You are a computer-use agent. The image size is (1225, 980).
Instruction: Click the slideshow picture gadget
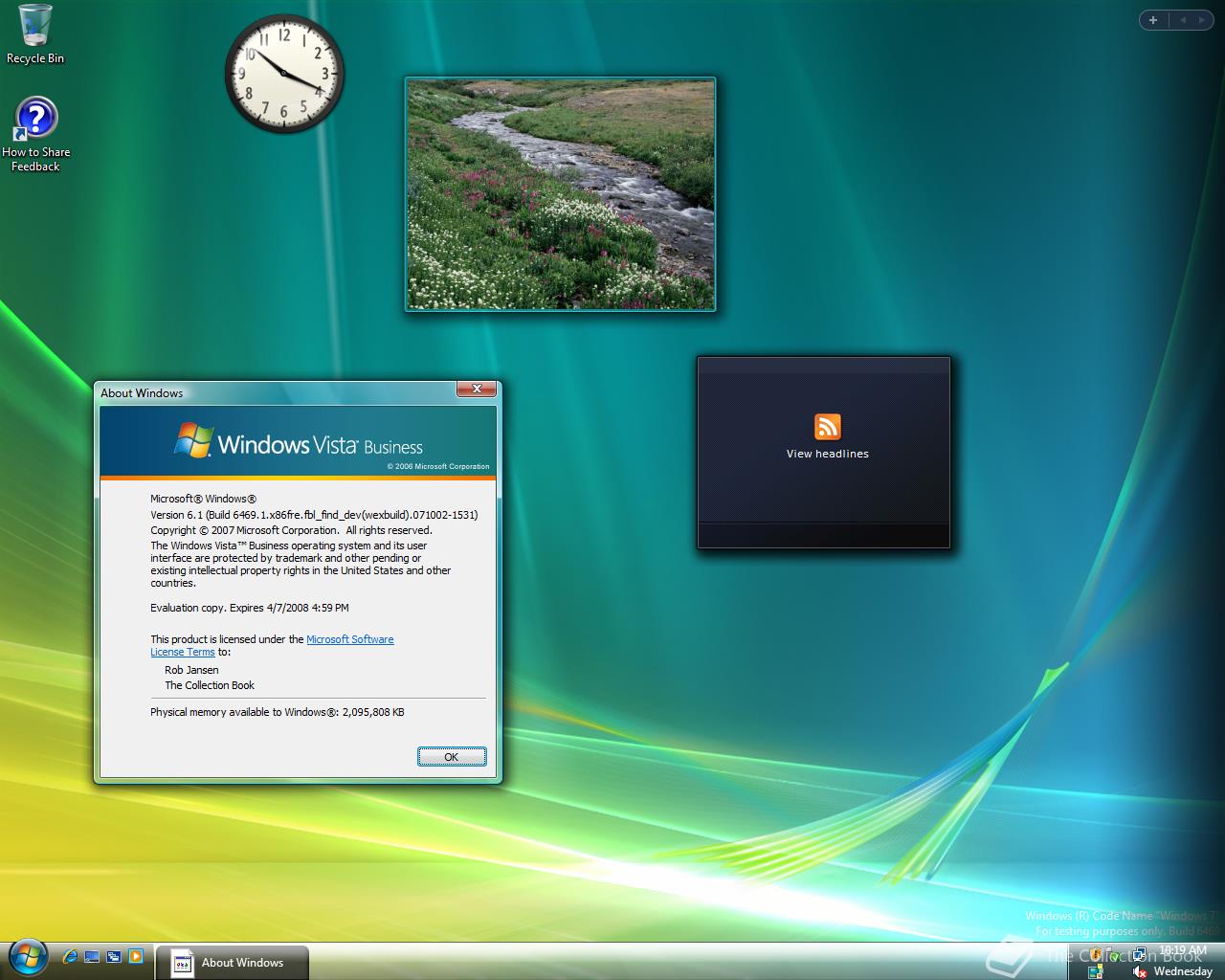560,194
